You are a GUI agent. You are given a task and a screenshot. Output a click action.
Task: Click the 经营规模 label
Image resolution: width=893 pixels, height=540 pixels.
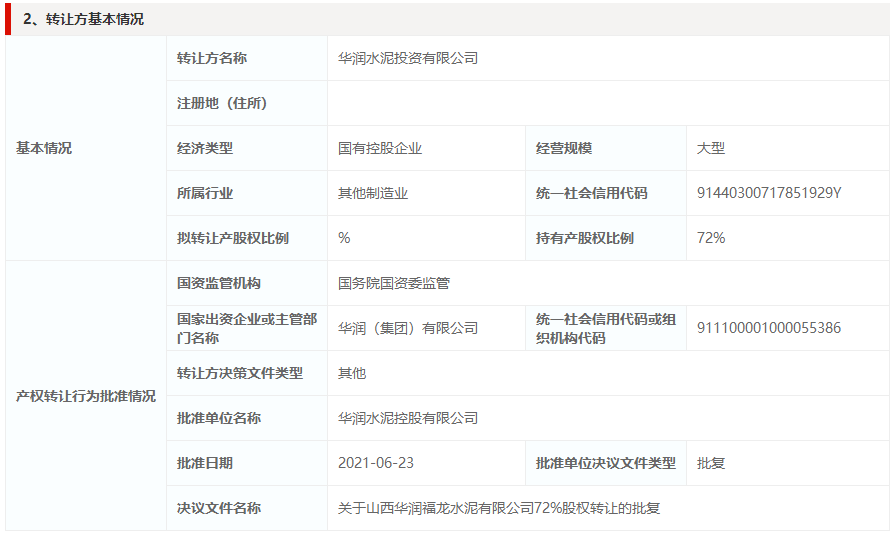click(564, 148)
